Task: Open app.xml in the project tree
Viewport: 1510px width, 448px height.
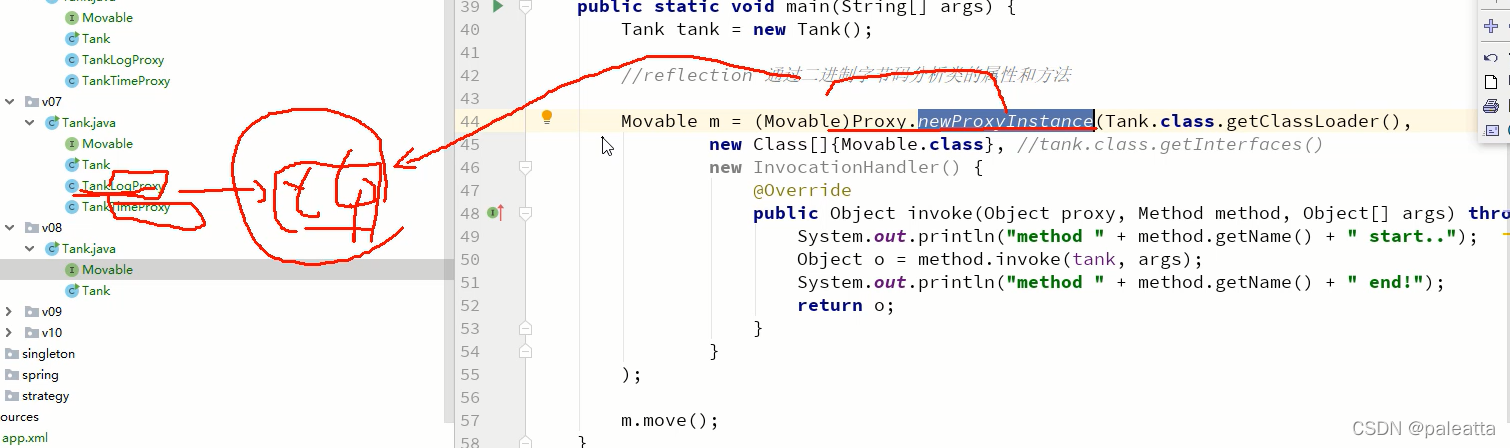Action: (x=24, y=437)
